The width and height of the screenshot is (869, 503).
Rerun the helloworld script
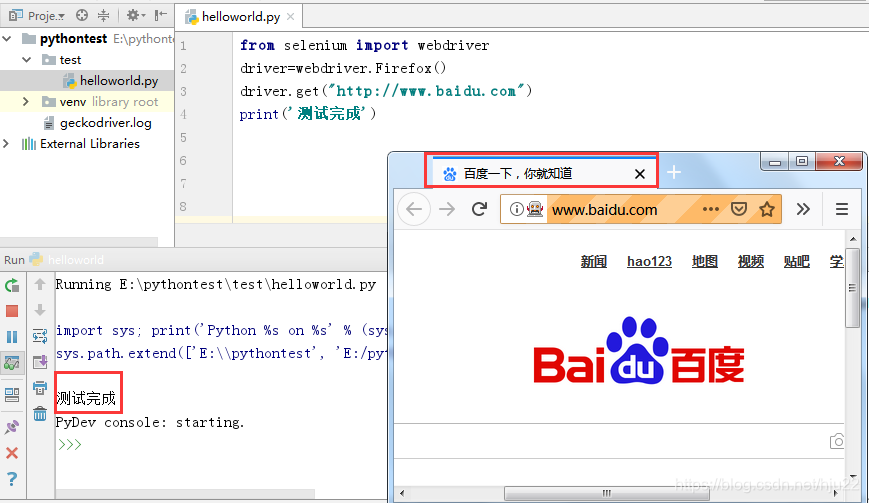pyautogui.click(x=12, y=285)
